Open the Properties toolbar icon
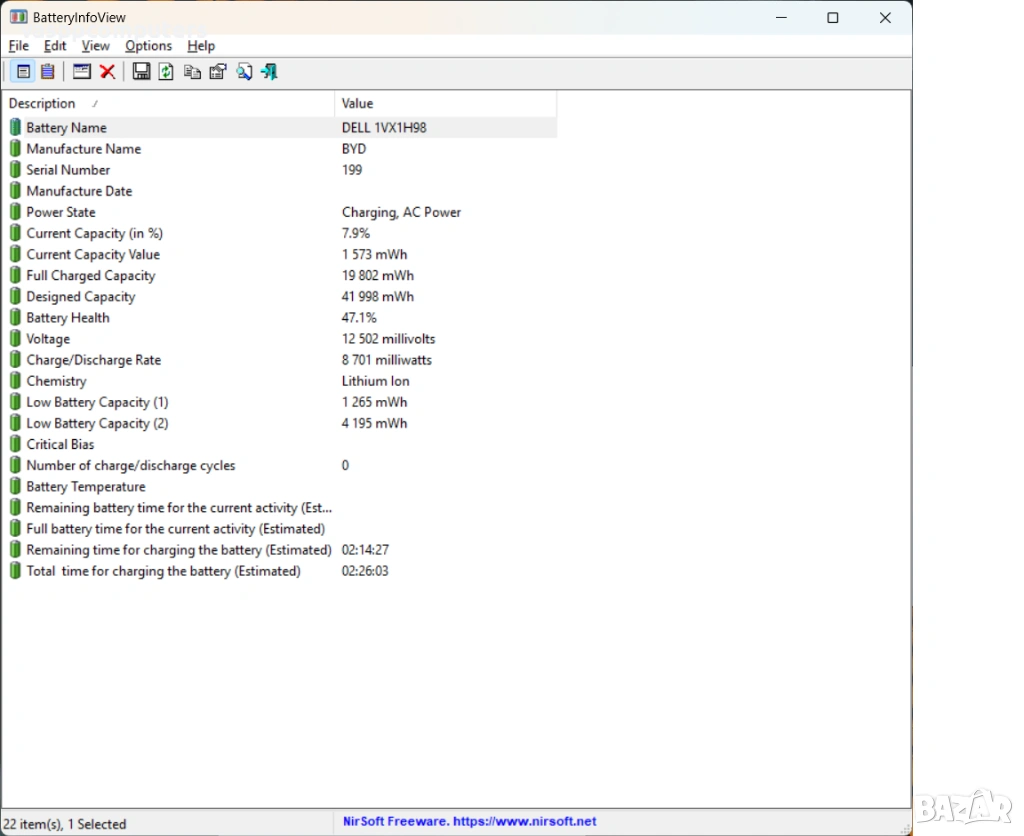1024x836 pixels. pyautogui.click(x=218, y=72)
